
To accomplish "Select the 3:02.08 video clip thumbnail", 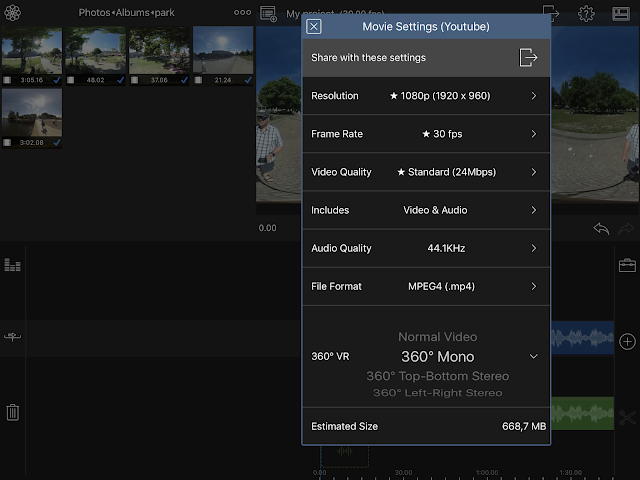I will point(32,118).
